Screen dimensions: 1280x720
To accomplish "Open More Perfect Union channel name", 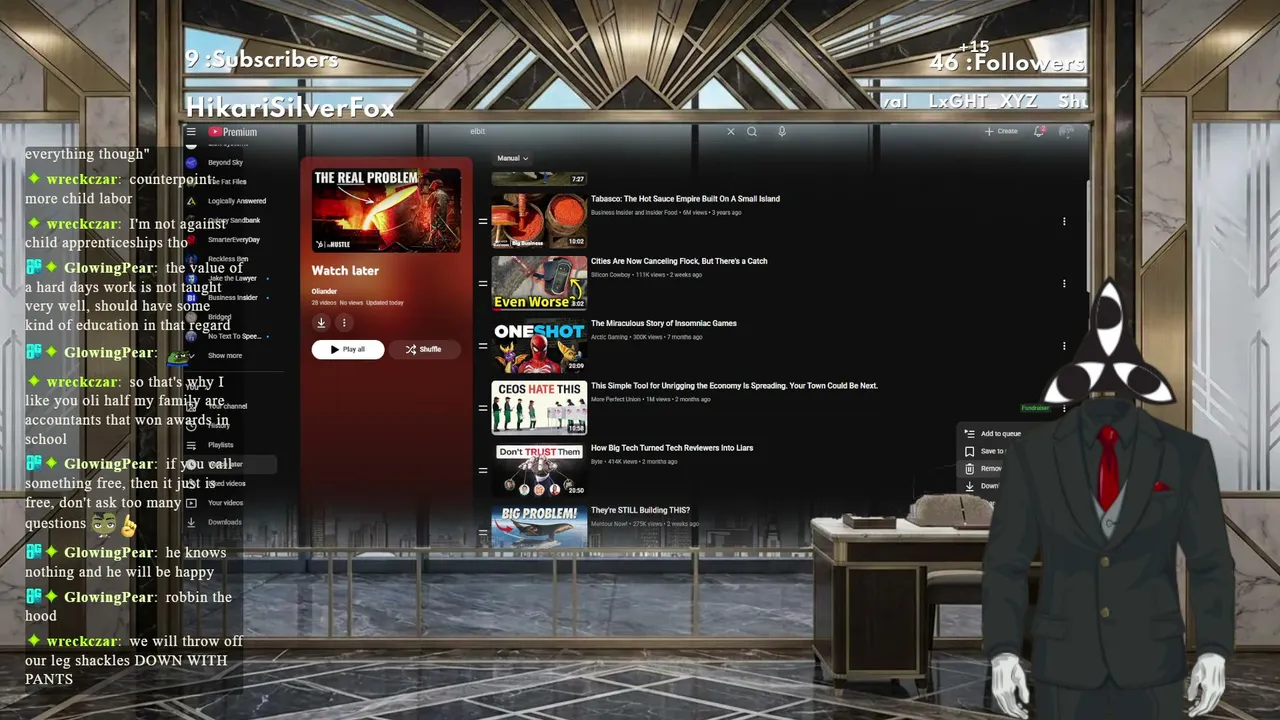I will (x=616, y=399).
